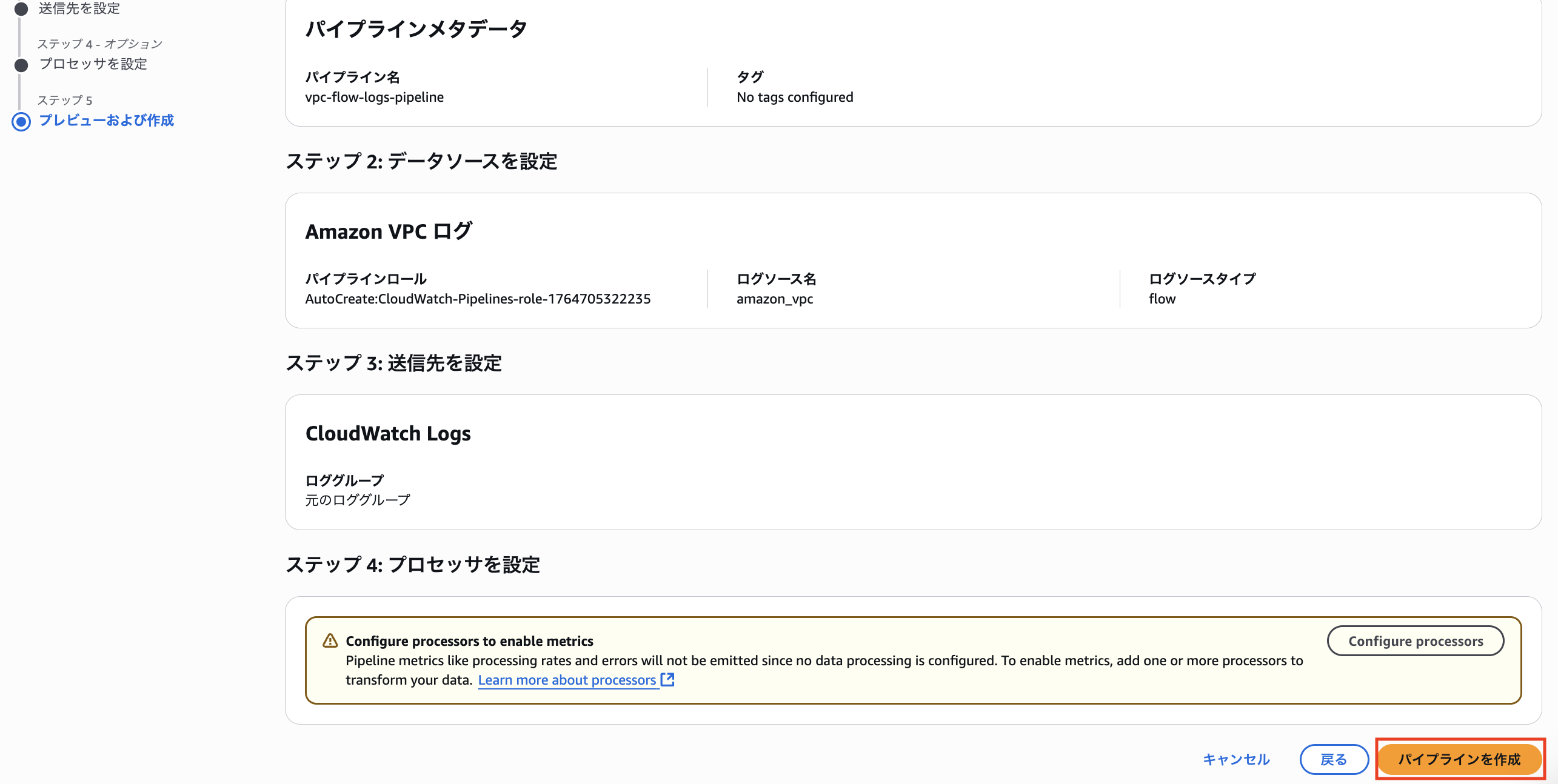Click the filled step dot beside 送信先を設定

21,8
